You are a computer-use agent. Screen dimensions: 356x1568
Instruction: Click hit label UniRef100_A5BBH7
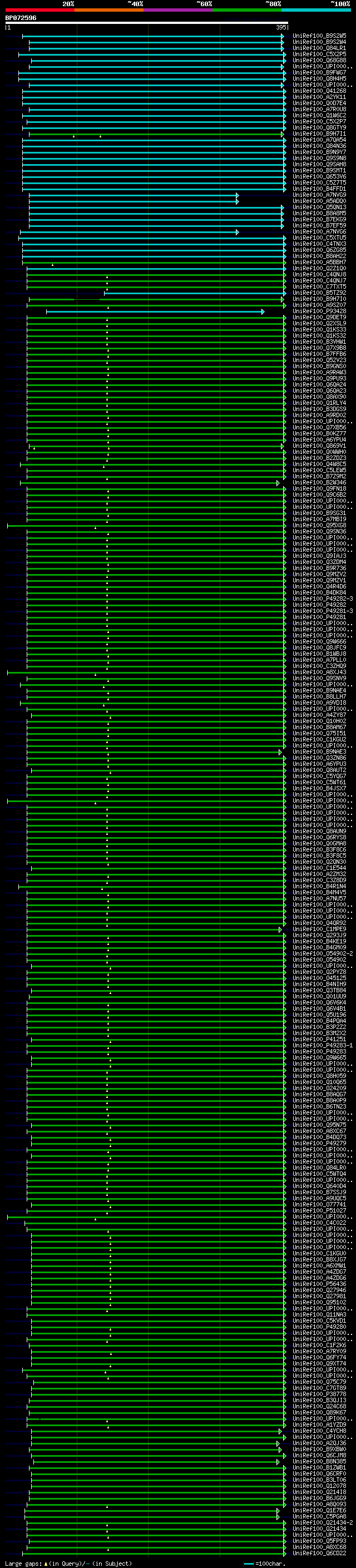tap(319, 263)
